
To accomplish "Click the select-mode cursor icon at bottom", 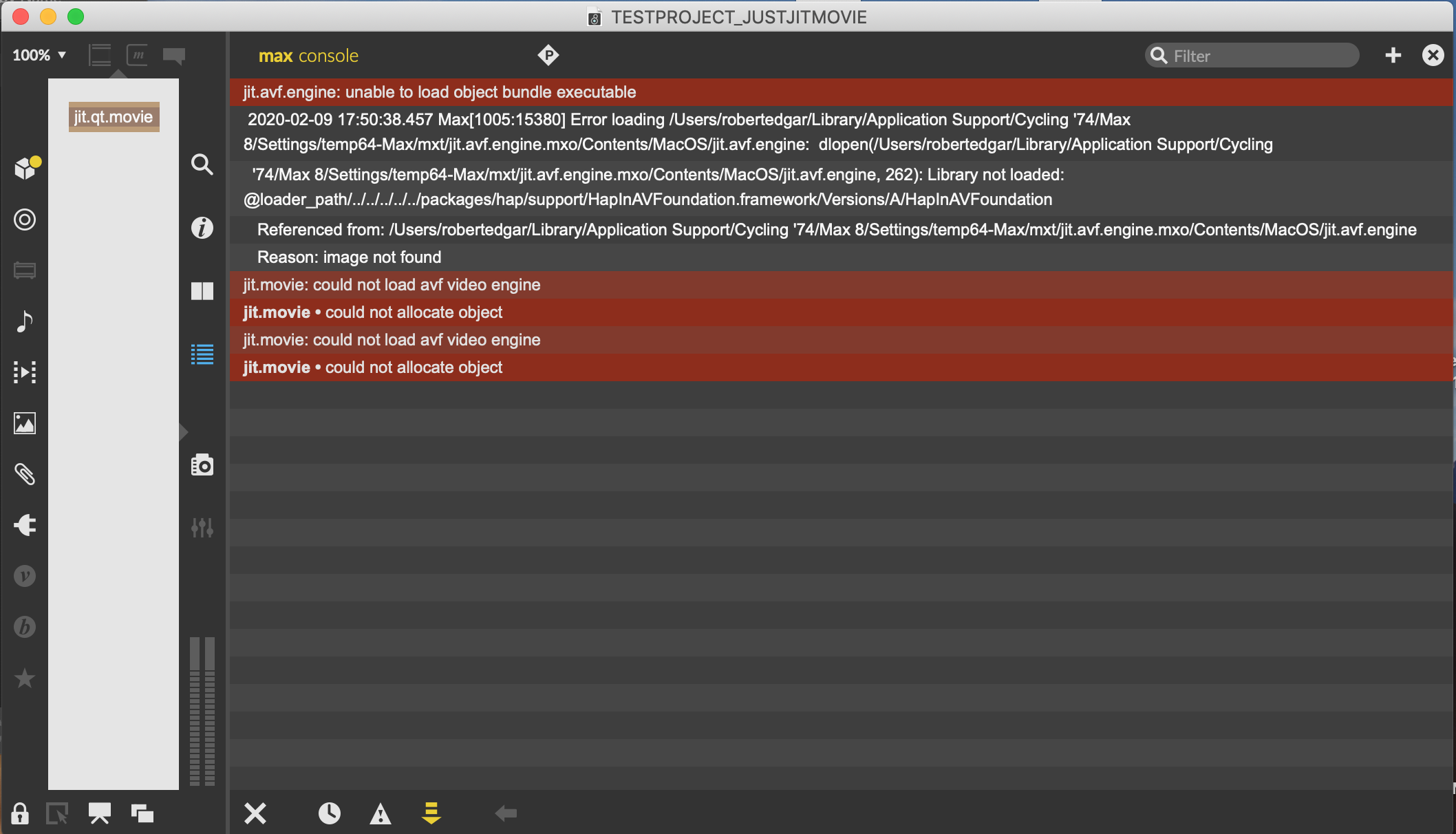I will 57,814.
